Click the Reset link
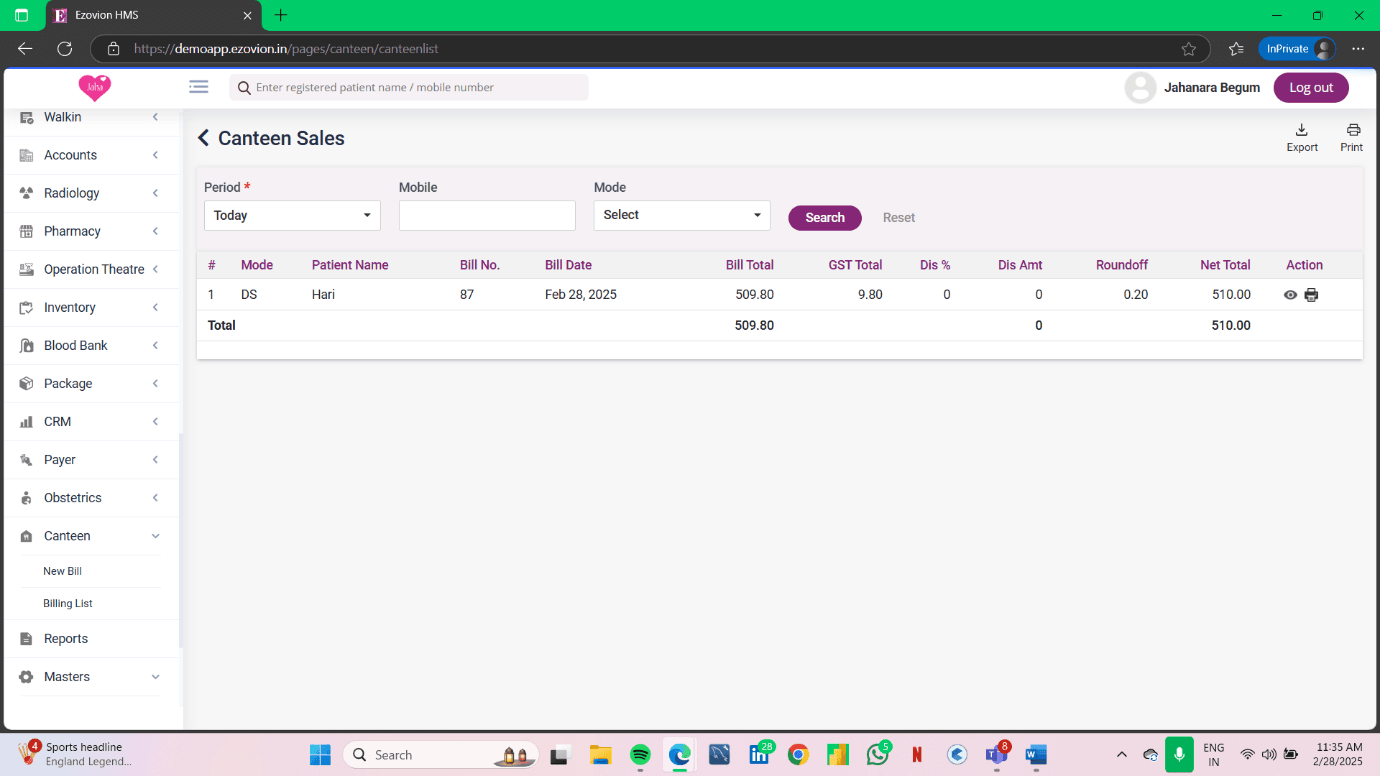Screen dimensions: 1380x776 click(898, 218)
